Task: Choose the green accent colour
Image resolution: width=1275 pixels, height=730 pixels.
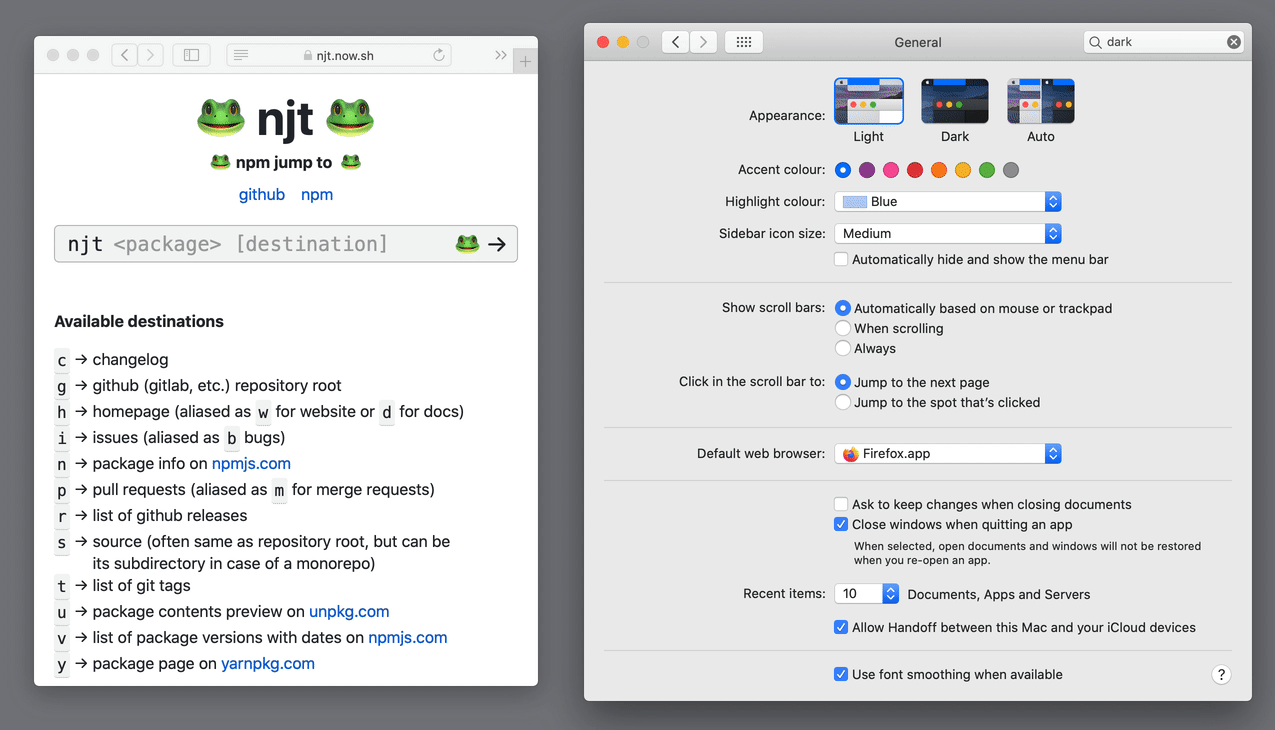Action: pos(987,170)
